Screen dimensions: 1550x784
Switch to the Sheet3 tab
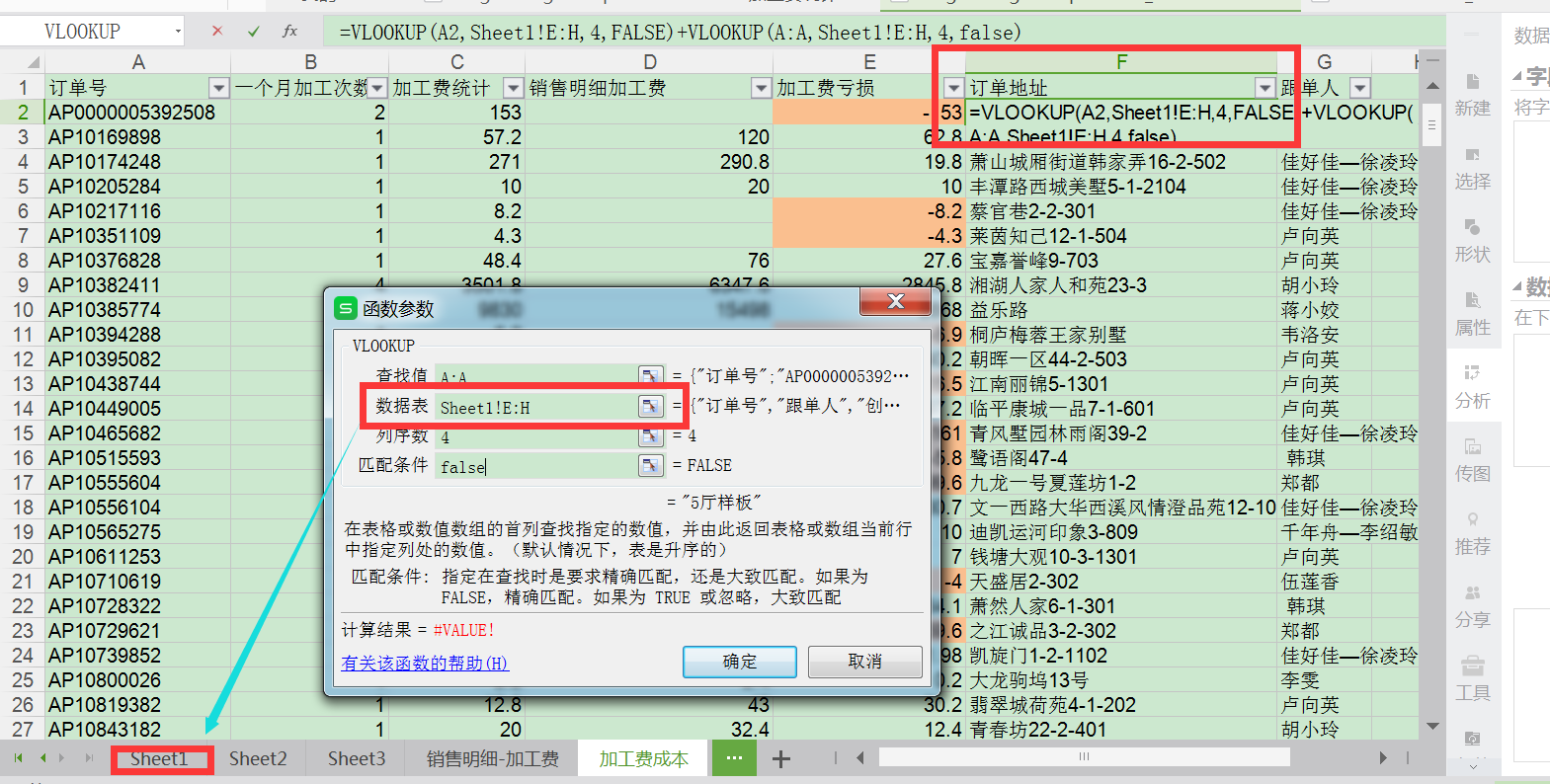pyautogui.click(x=357, y=758)
